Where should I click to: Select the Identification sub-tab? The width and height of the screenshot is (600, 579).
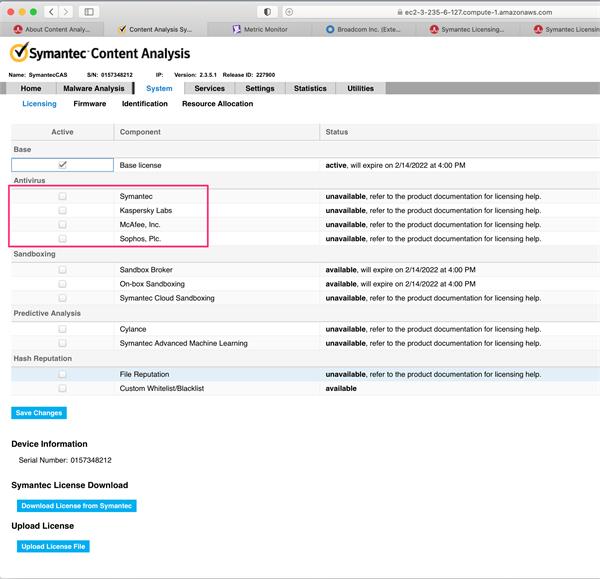point(145,104)
